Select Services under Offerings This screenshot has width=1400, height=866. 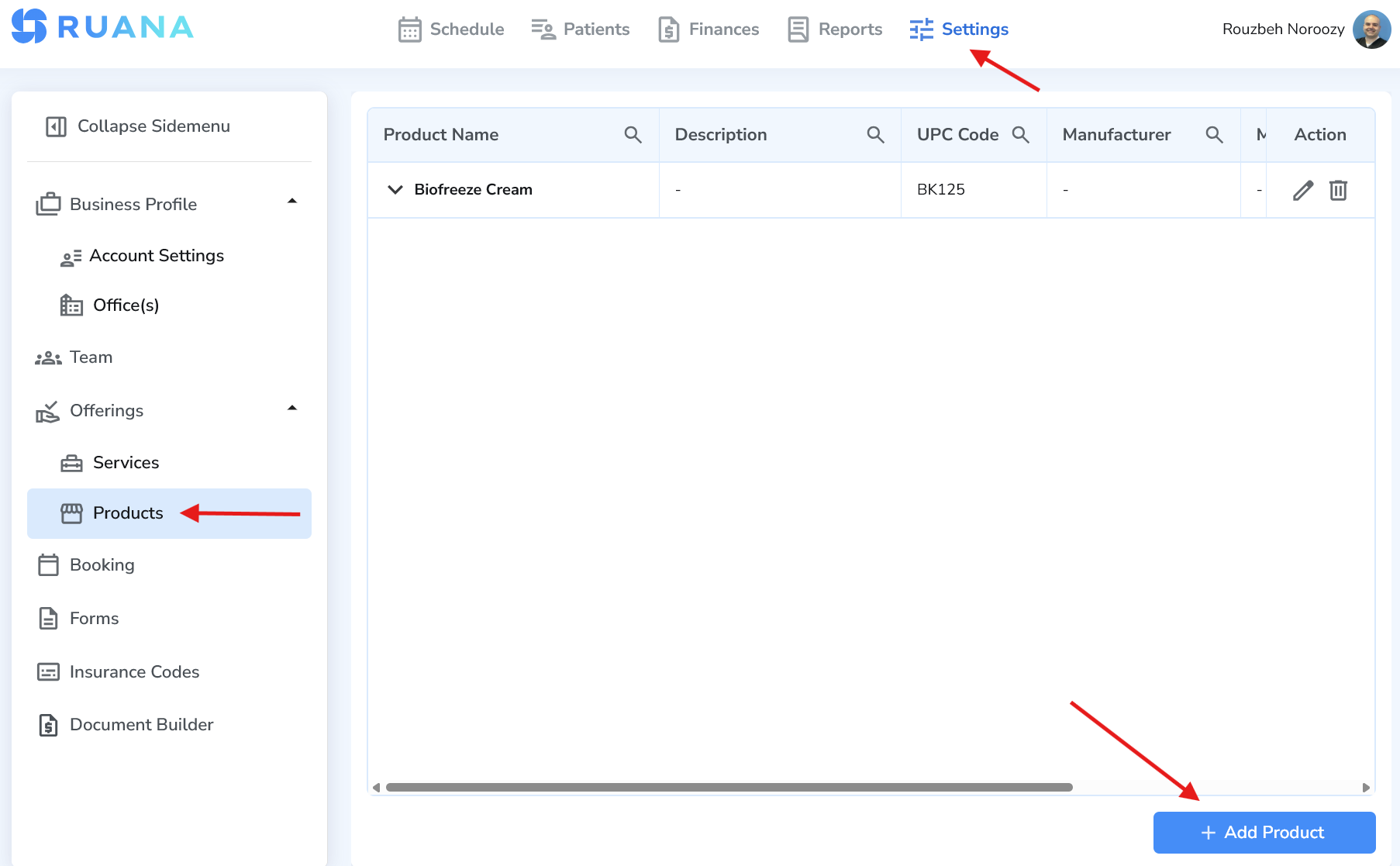[x=126, y=463]
